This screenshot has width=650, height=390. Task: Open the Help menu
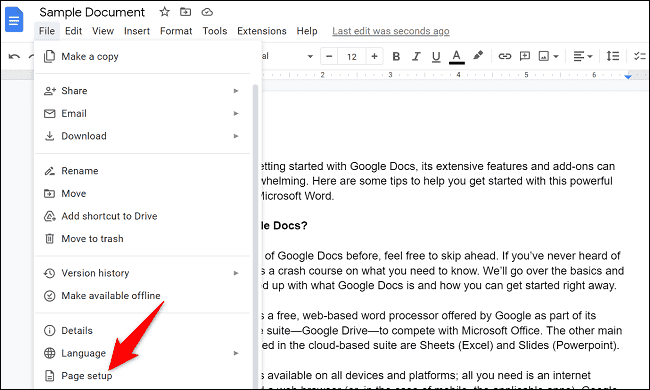coord(307,31)
